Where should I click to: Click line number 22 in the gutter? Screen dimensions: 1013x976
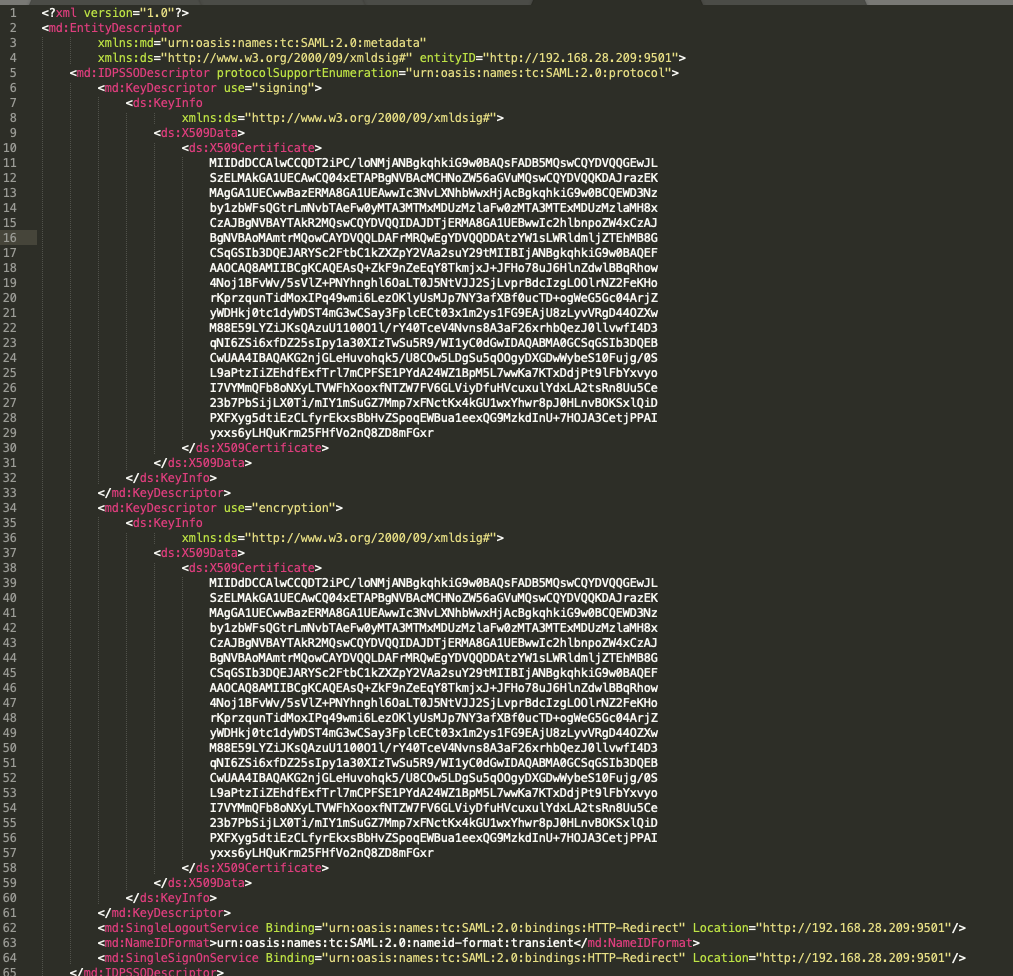[x=10, y=327]
